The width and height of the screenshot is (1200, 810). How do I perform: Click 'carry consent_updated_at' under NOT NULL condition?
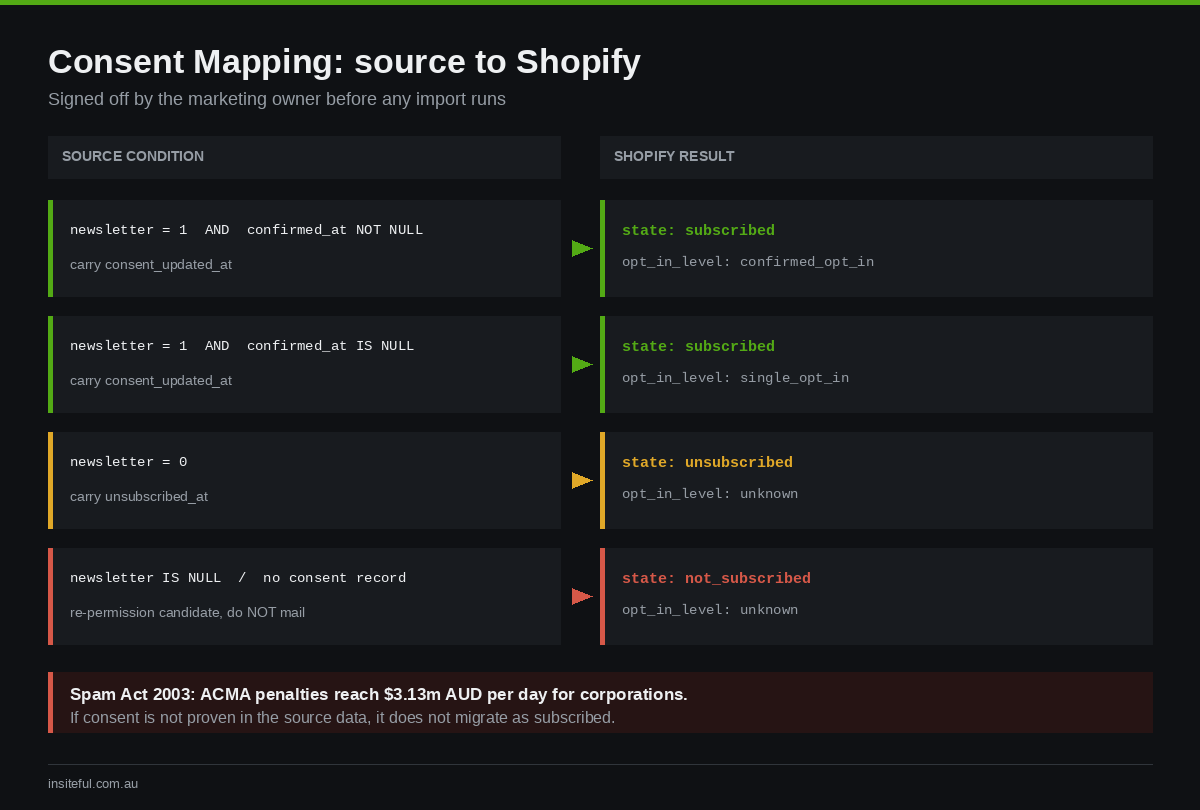(151, 265)
